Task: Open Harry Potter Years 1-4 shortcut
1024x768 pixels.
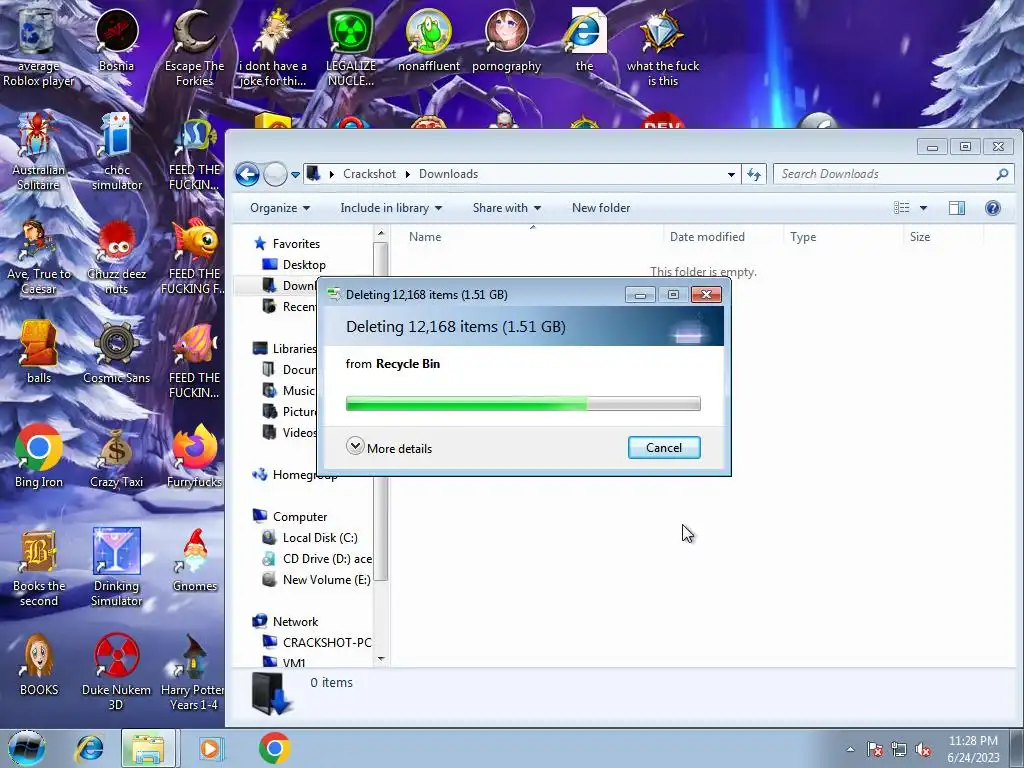Action: point(193,671)
